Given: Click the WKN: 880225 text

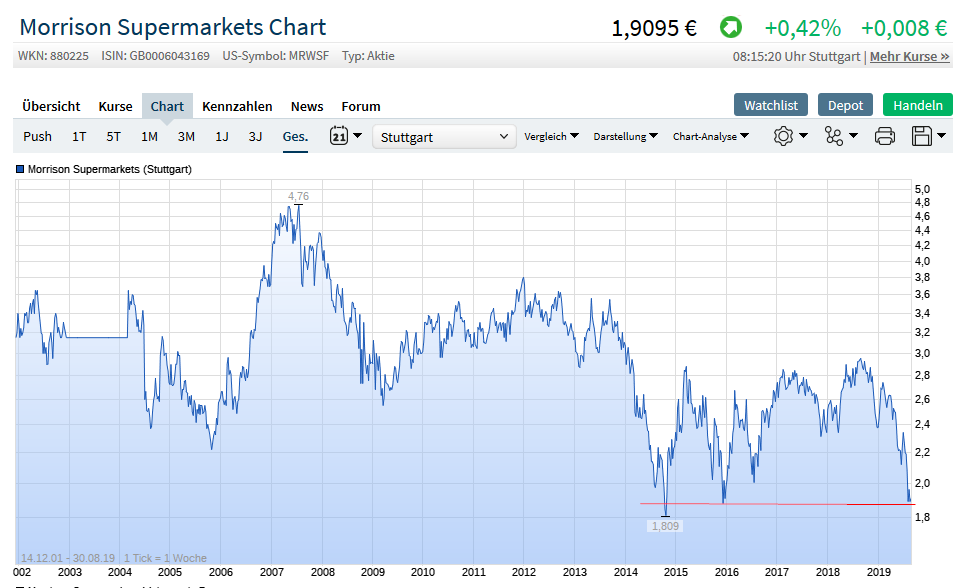Looking at the screenshot, I should [x=53, y=56].
